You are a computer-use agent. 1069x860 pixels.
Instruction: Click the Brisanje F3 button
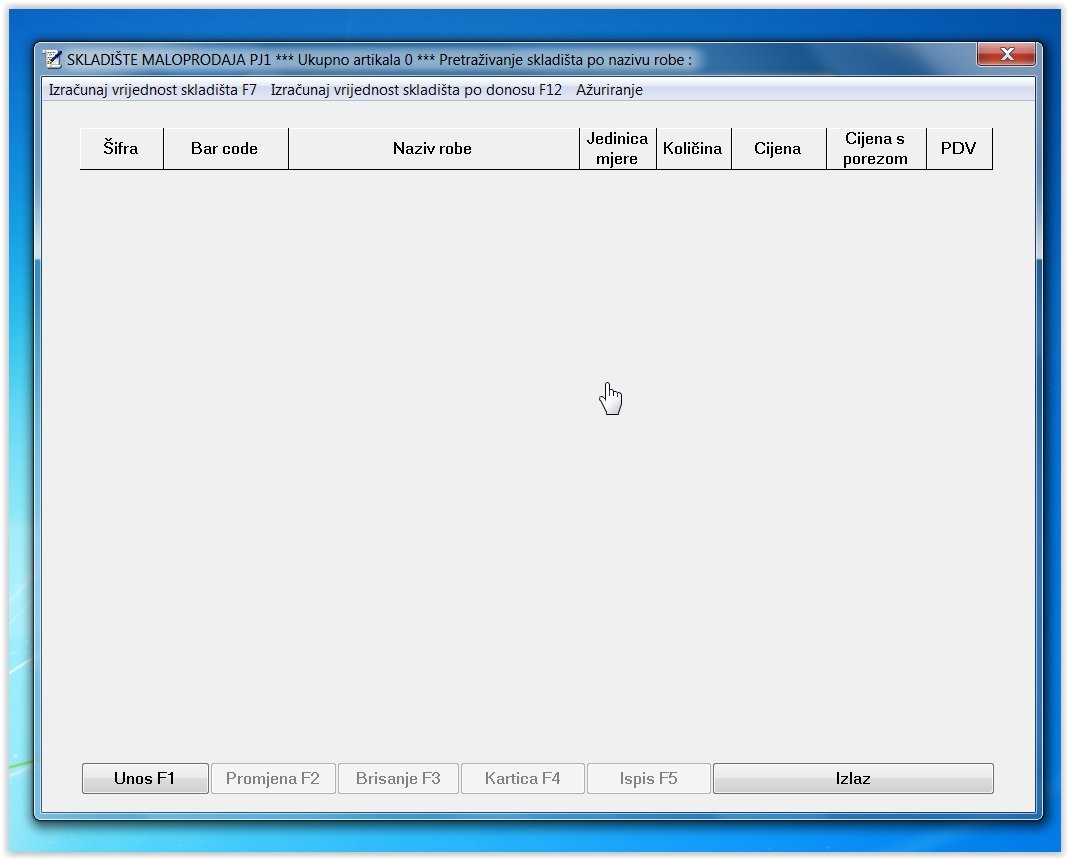[398, 779]
